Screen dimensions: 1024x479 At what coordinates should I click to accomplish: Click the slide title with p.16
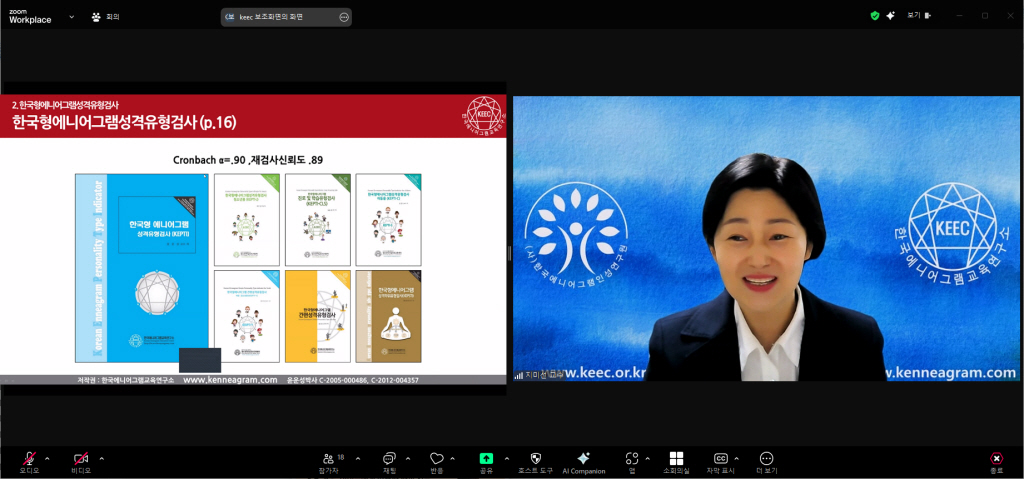pyautogui.click(x=124, y=122)
